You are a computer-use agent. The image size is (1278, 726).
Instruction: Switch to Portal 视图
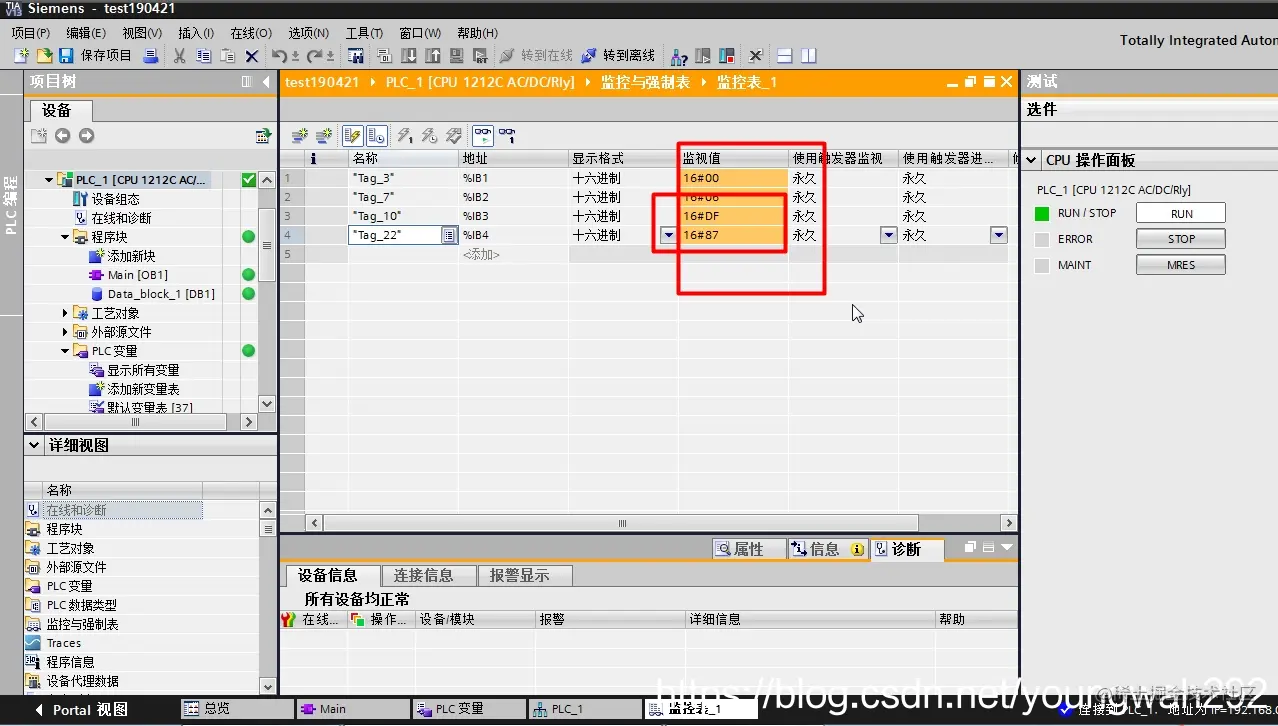[82, 709]
